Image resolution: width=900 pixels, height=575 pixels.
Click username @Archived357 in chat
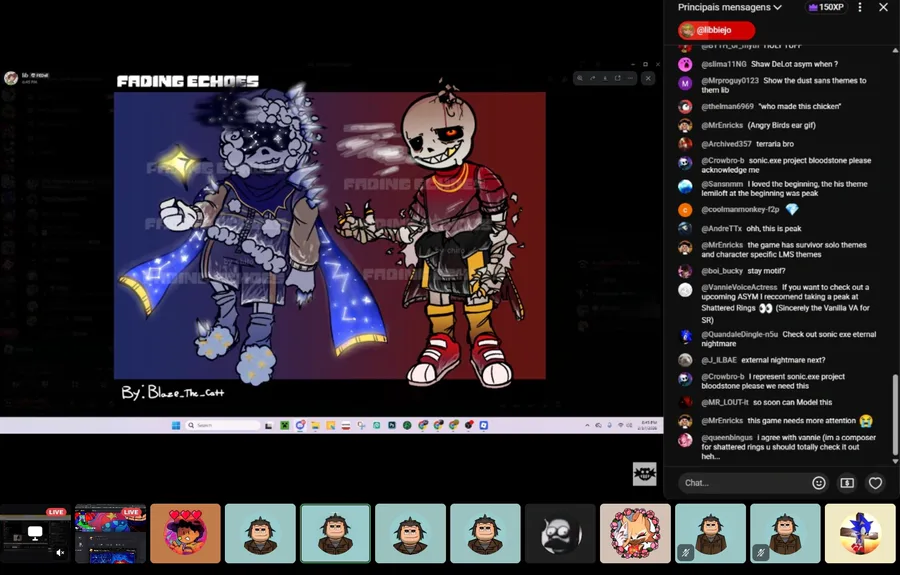(x=726, y=144)
